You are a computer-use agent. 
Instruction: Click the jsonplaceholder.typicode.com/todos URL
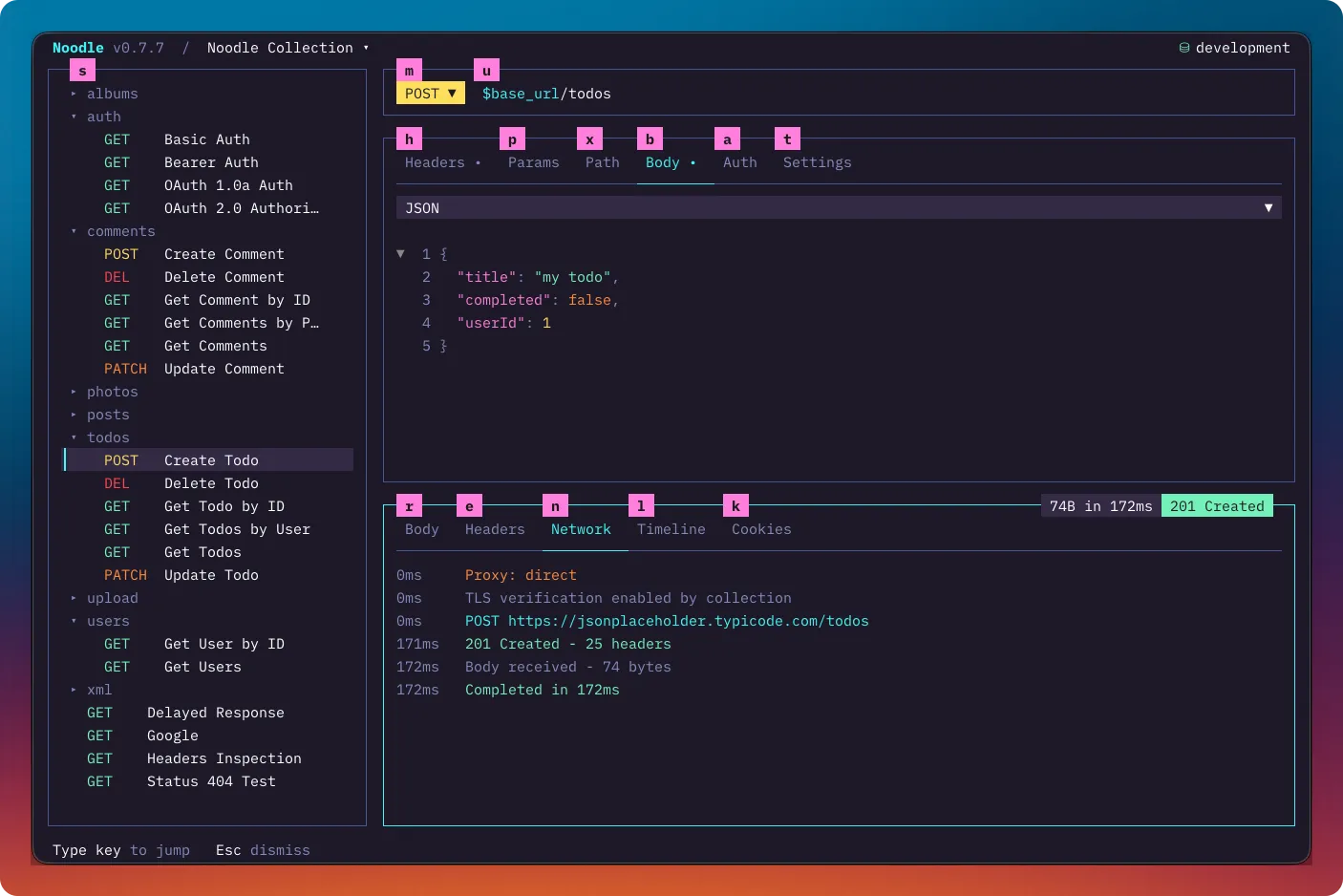point(689,621)
